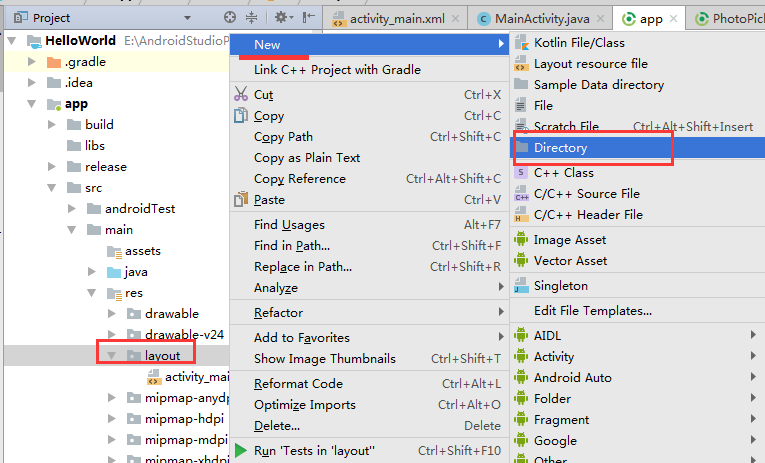
Task: Switch to the MainActivity.java tab
Action: click(541, 19)
